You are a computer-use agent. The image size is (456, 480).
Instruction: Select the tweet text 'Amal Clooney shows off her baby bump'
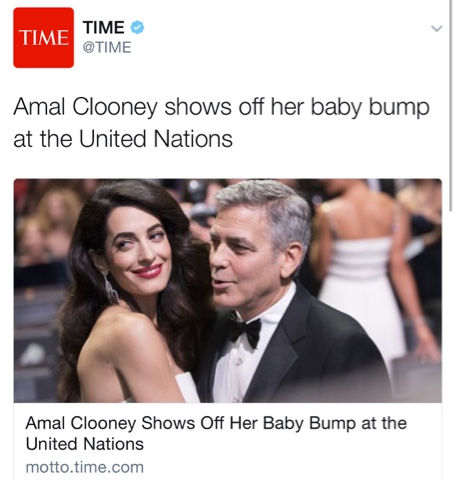pyautogui.click(x=221, y=107)
